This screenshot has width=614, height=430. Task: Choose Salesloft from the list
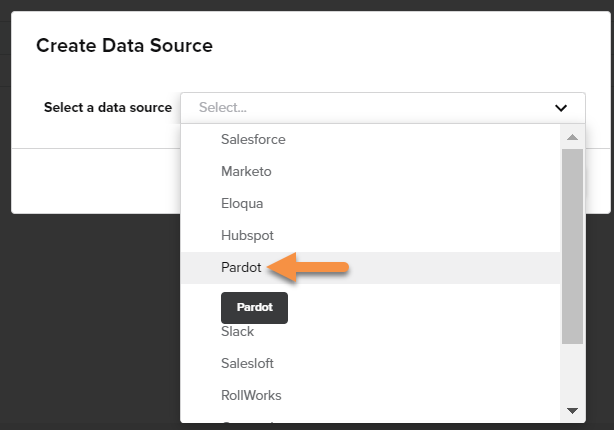point(370,364)
